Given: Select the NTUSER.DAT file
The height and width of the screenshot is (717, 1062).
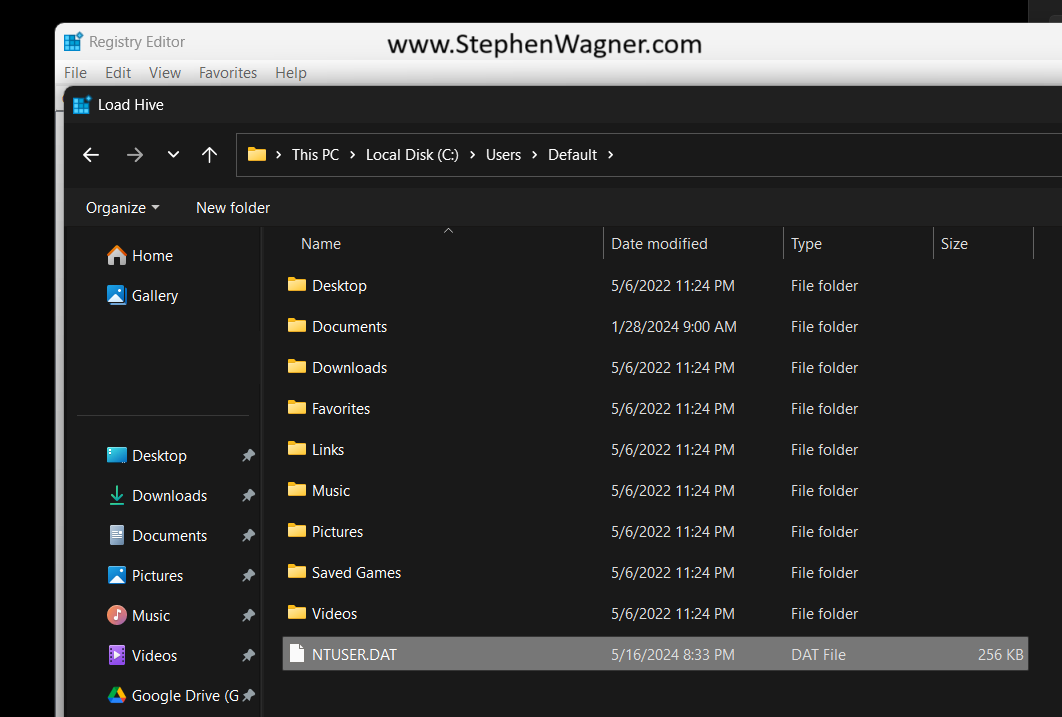Looking at the screenshot, I should (354, 655).
